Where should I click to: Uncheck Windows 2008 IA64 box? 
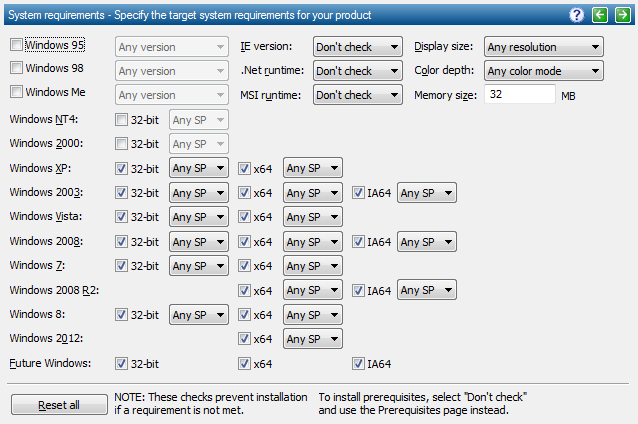click(358, 242)
